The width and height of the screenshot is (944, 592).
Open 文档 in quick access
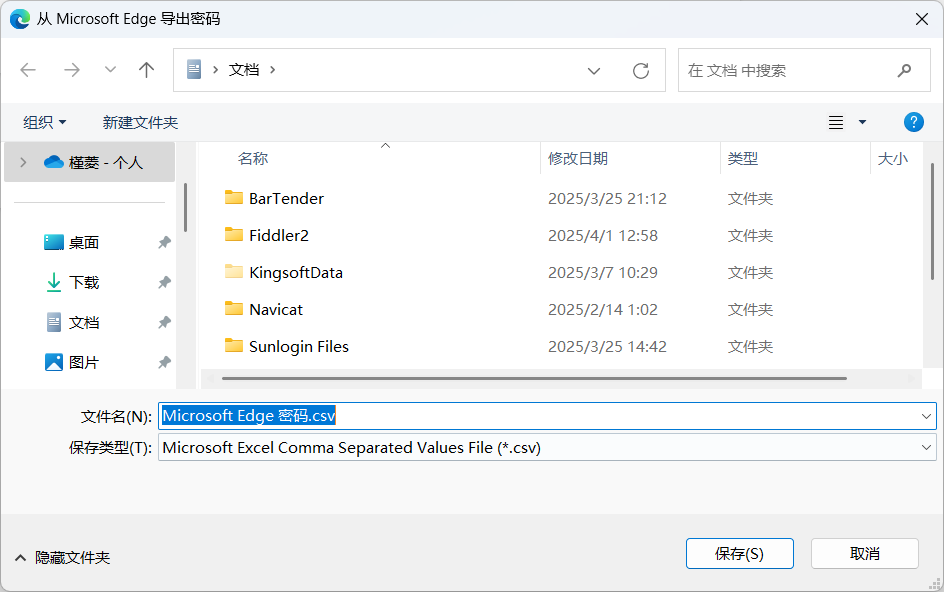pos(84,323)
